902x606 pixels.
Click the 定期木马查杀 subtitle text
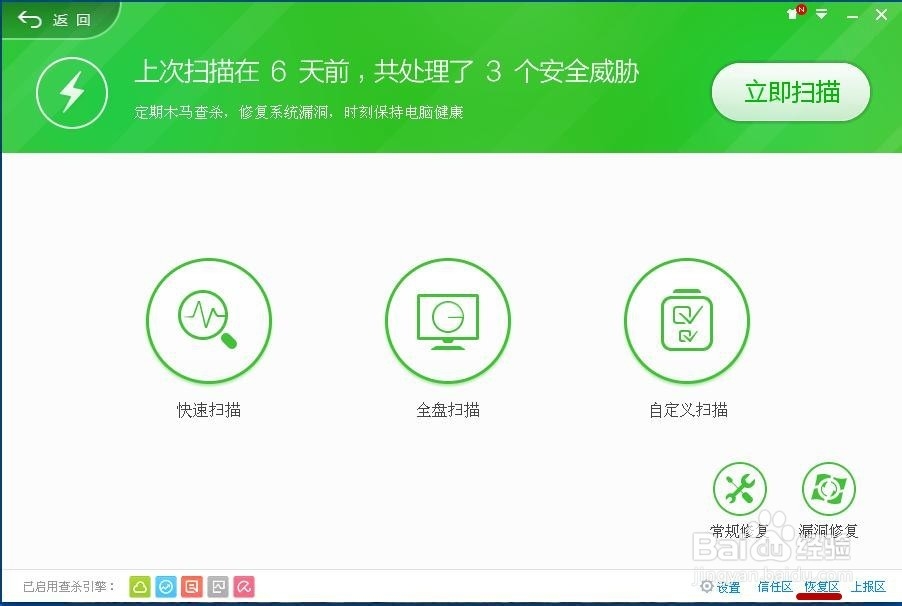(x=299, y=112)
